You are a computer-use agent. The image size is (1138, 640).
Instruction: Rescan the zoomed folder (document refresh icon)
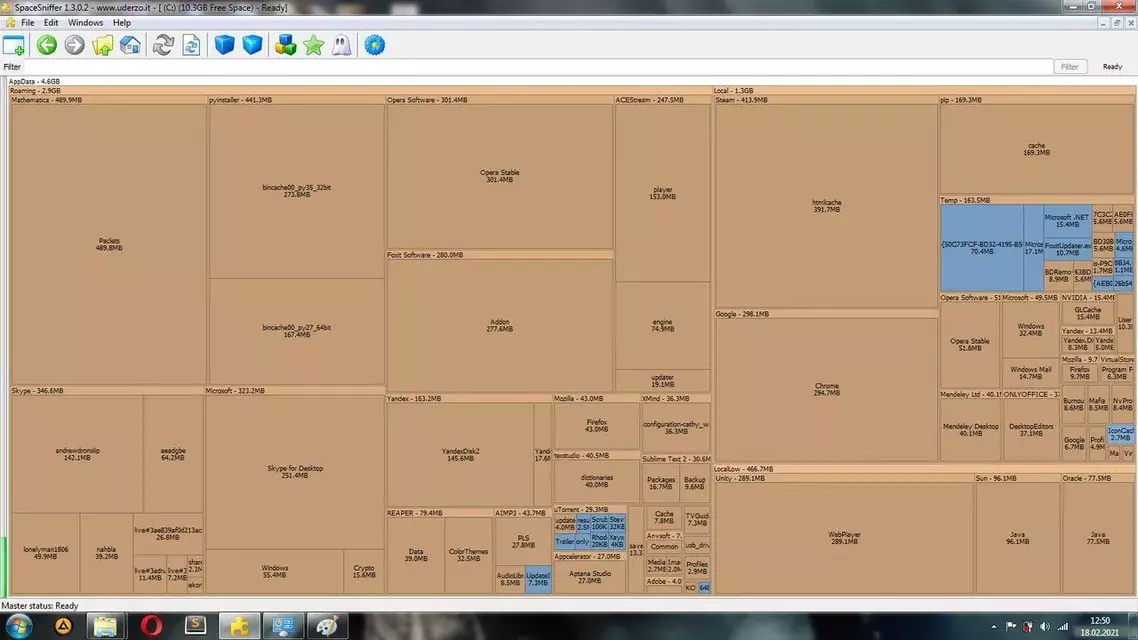[x=191, y=45]
